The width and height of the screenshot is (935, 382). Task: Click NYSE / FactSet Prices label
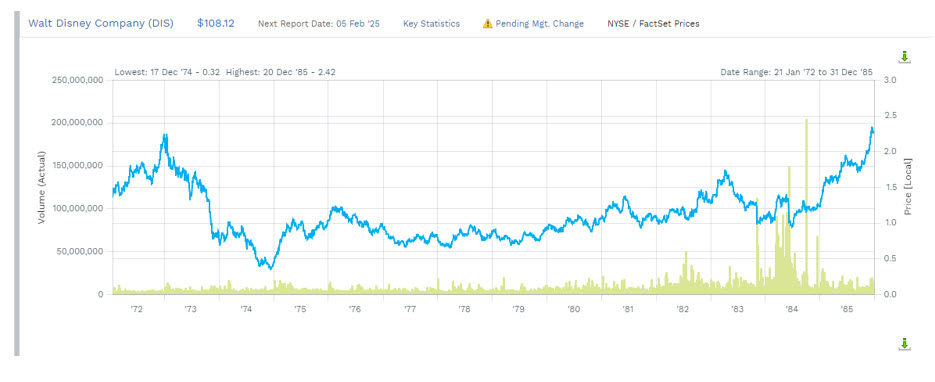coord(654,24)
